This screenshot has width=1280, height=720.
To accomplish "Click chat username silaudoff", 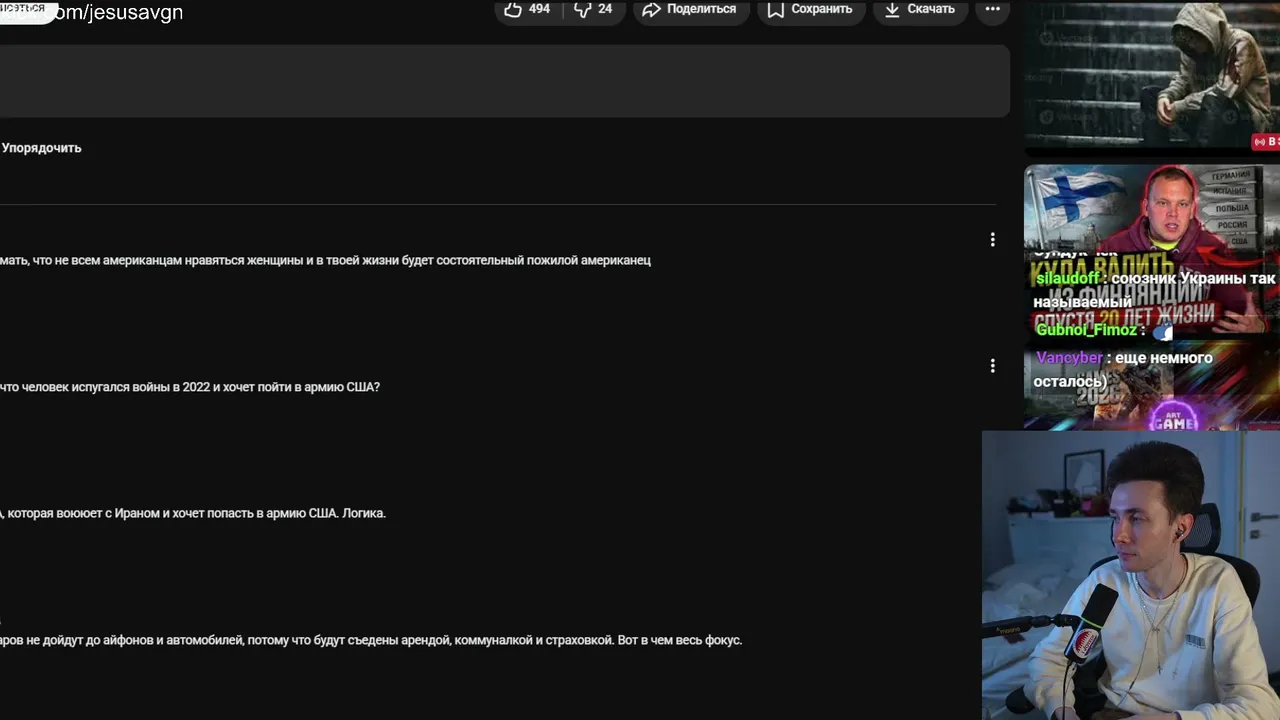I will coord(1068,279).
